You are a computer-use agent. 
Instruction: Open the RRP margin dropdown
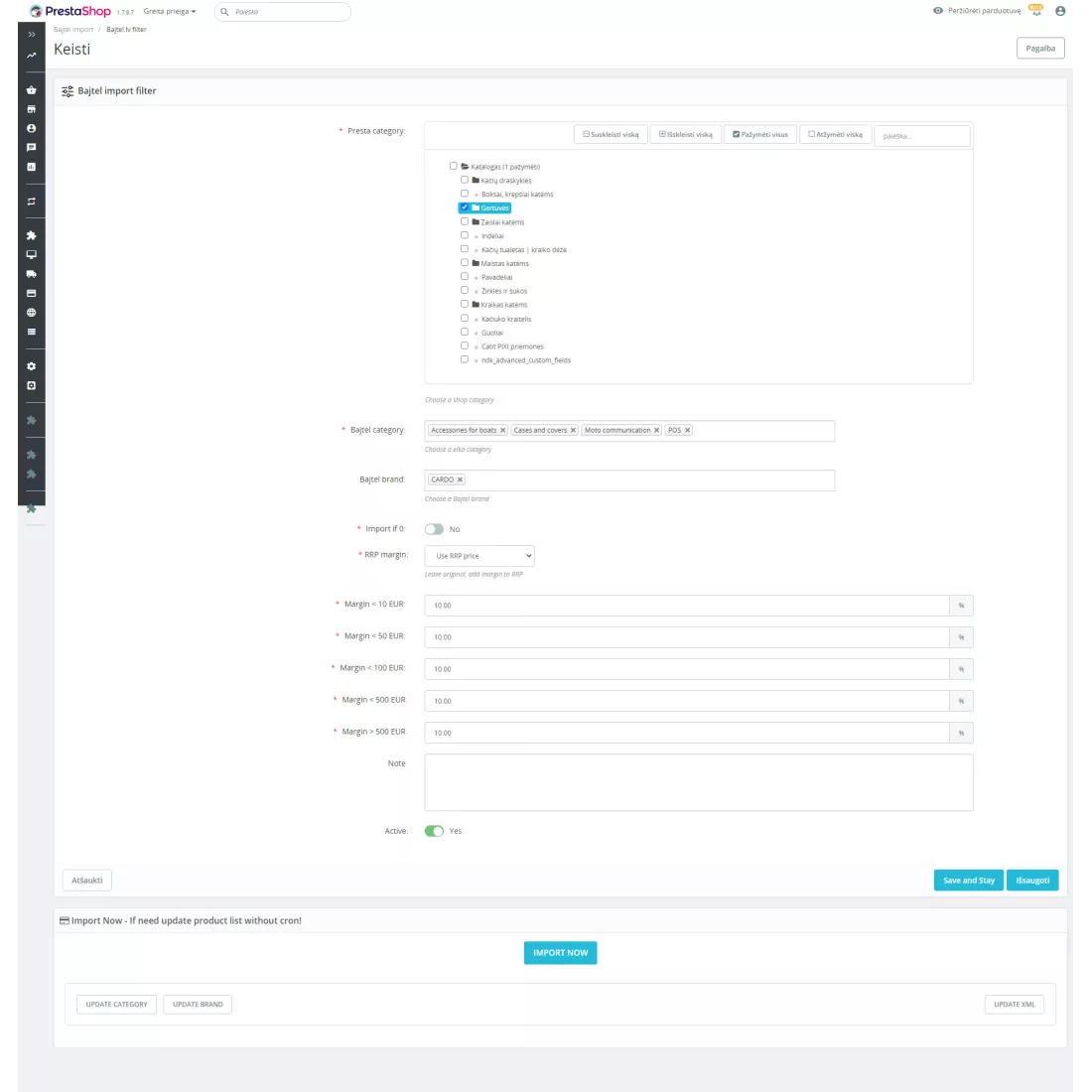click(479, 556)
